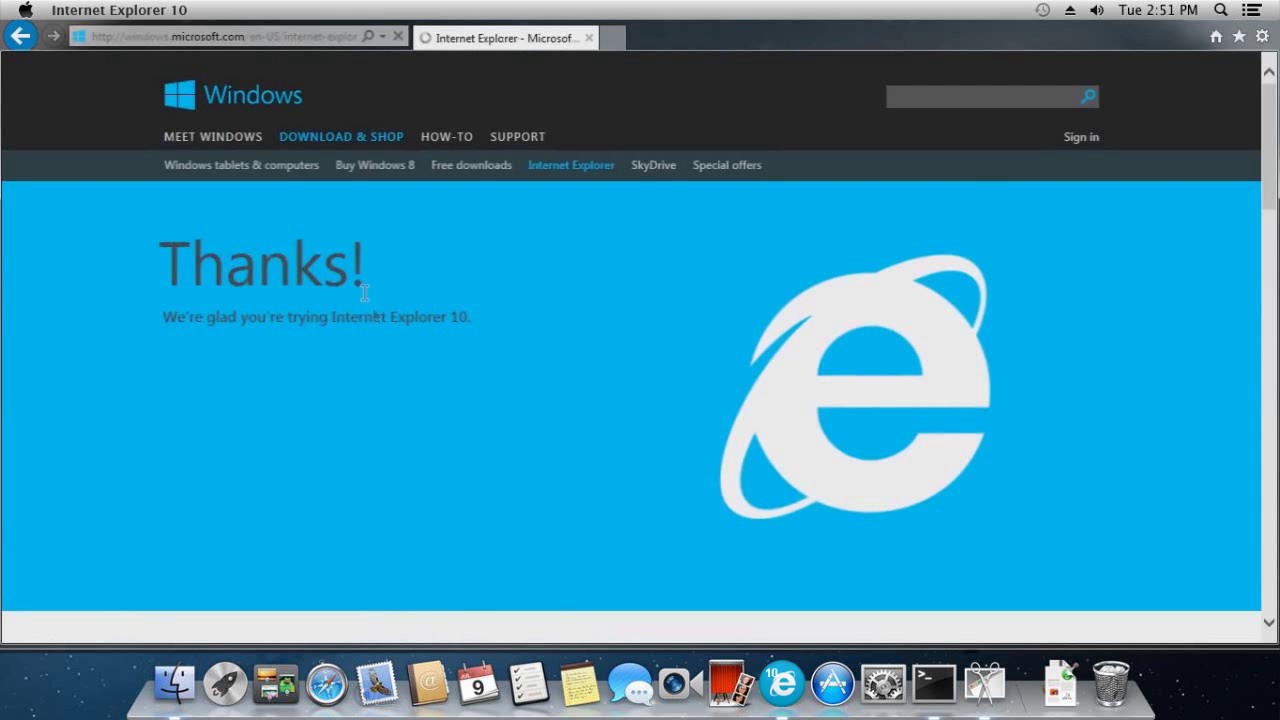Open Notes yellow pad in dock
This screenshot has height=720, width=1280.
point(579,684)
